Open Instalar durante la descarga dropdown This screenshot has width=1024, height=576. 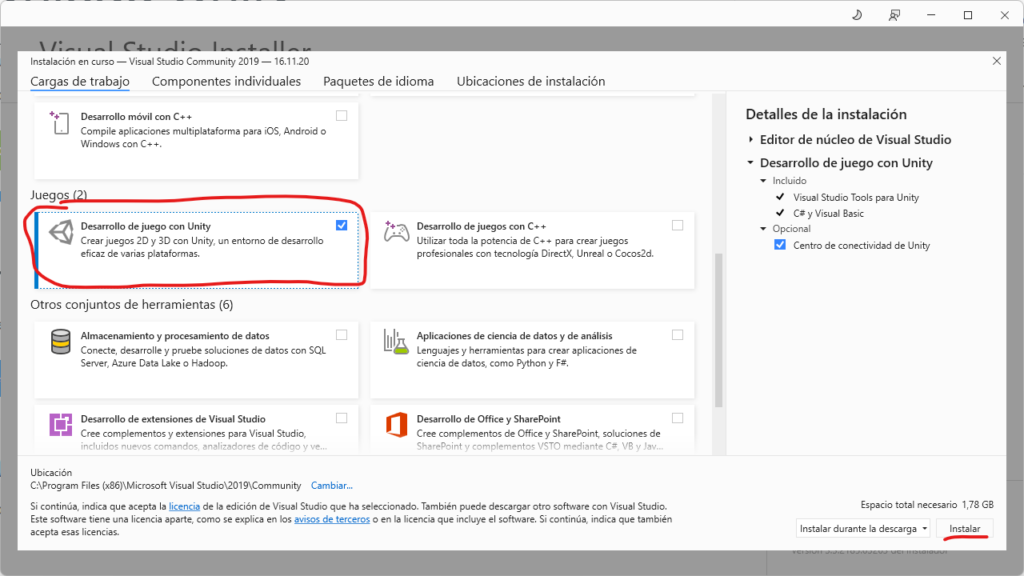click(x=863, y=528)
